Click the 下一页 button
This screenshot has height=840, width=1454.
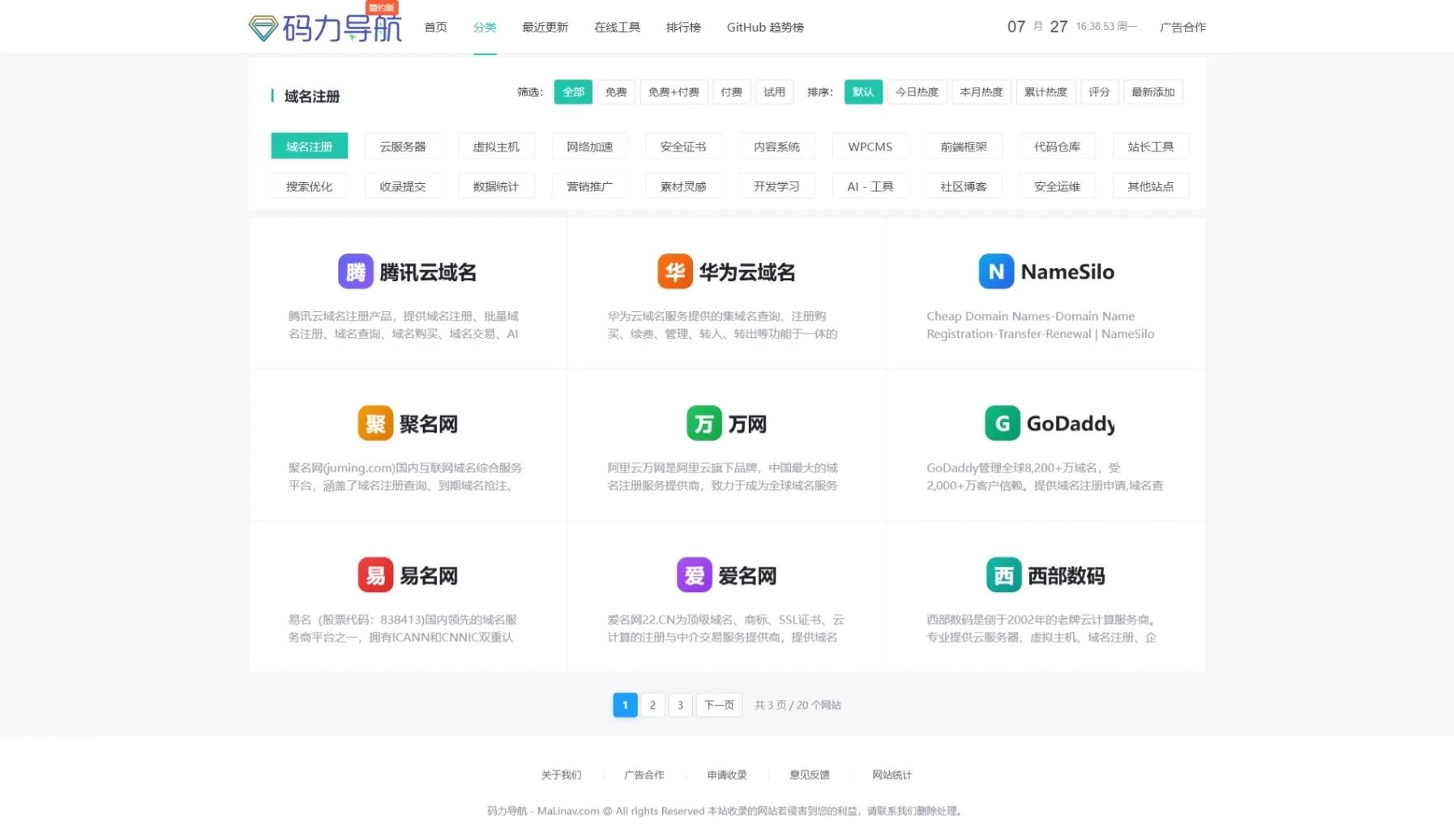(x=719, y=705)
